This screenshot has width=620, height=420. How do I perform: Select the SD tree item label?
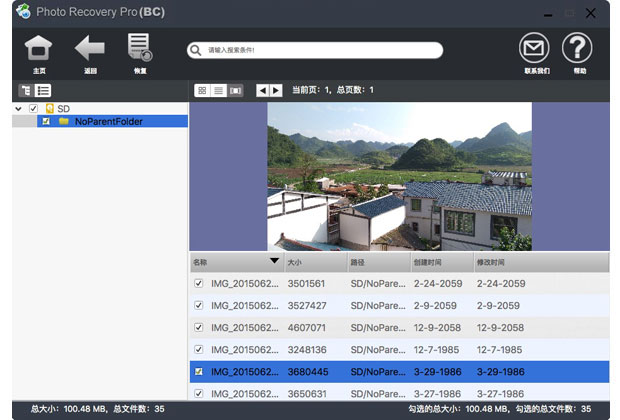pos(63,109)
